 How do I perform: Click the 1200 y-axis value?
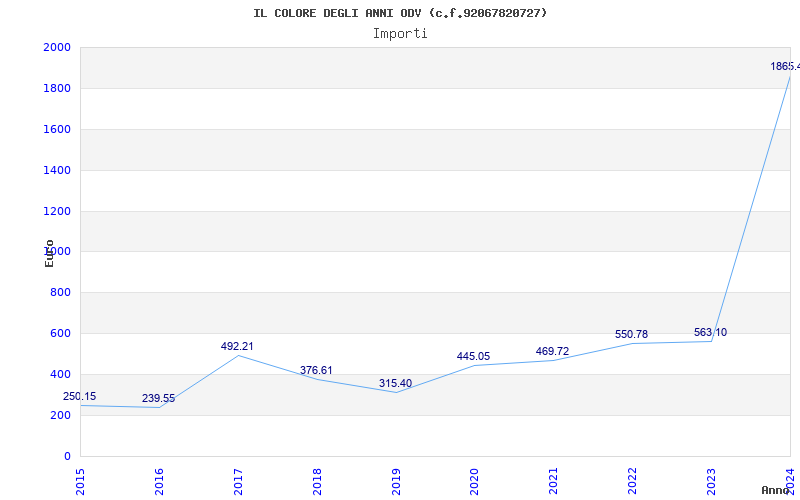[57, 211]
